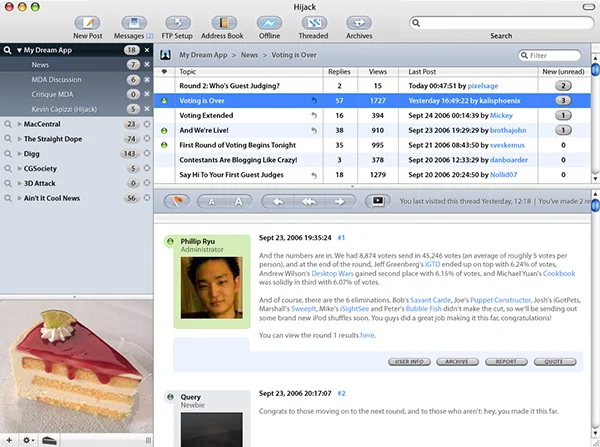Screen dimensions: 600x447
Task: Expand The Straight Dope group
Action: click(19, 139)
